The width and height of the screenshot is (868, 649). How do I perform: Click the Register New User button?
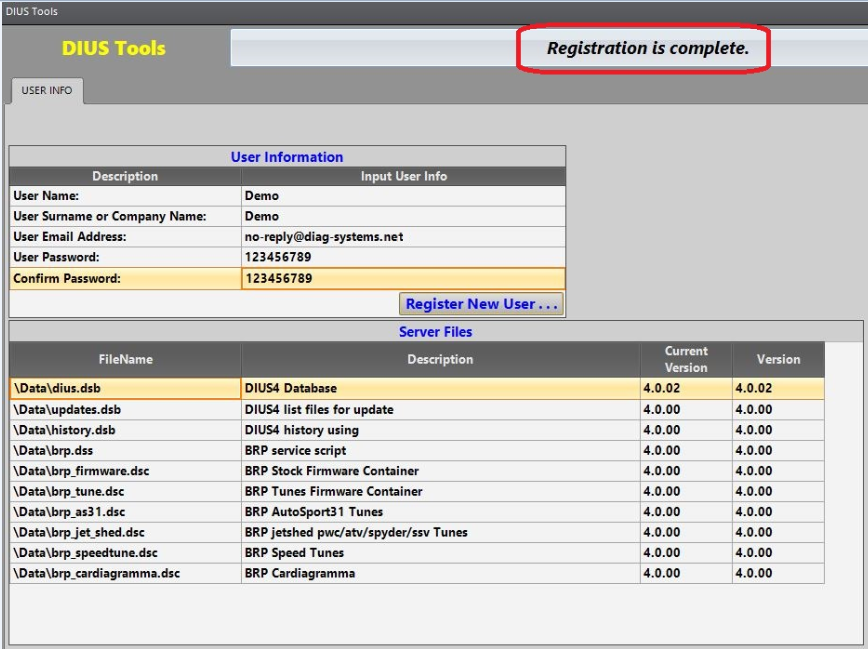coord(482,304)
